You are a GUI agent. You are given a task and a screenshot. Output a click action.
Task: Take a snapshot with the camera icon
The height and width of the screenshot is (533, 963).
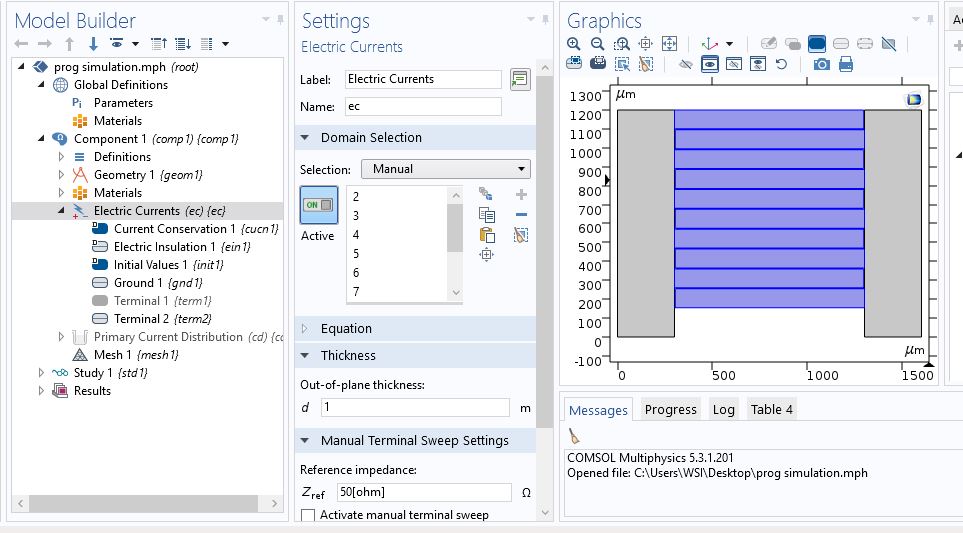point(821,64)
